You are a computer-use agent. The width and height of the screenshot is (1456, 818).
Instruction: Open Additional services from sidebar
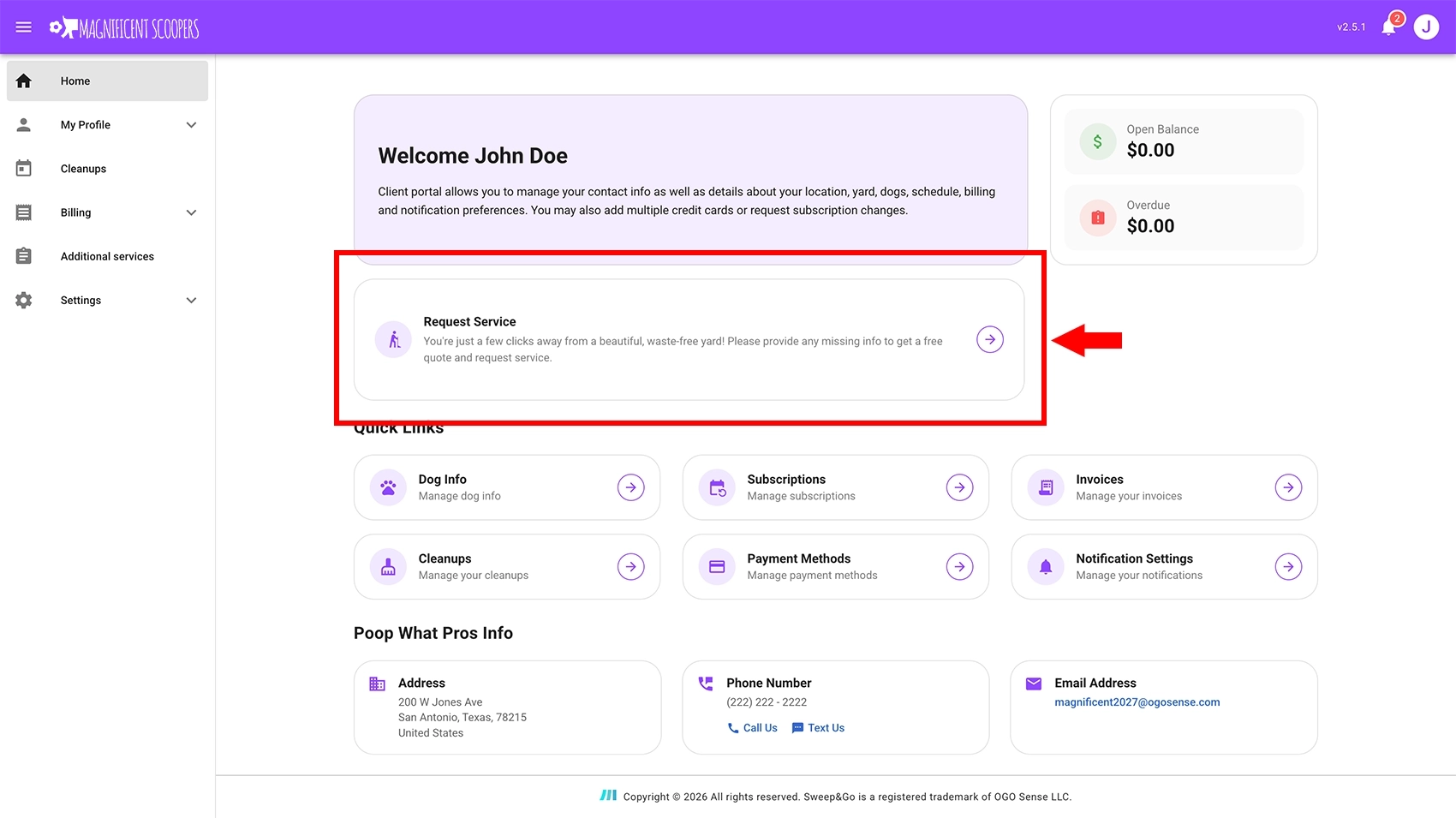click(106, 255)
